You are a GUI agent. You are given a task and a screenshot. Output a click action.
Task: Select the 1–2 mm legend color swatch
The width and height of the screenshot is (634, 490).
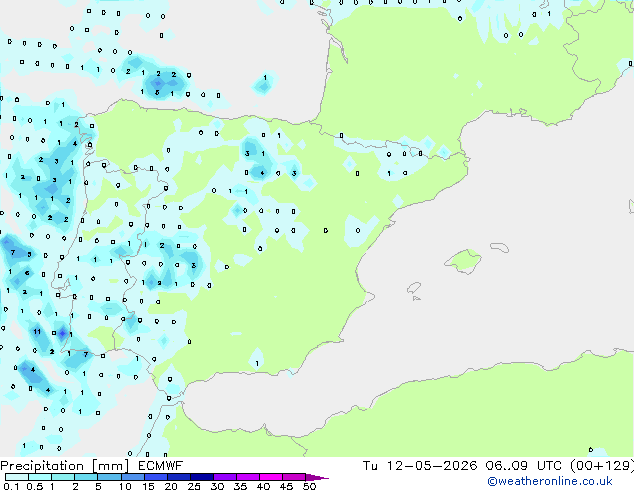tap(63, 477)
